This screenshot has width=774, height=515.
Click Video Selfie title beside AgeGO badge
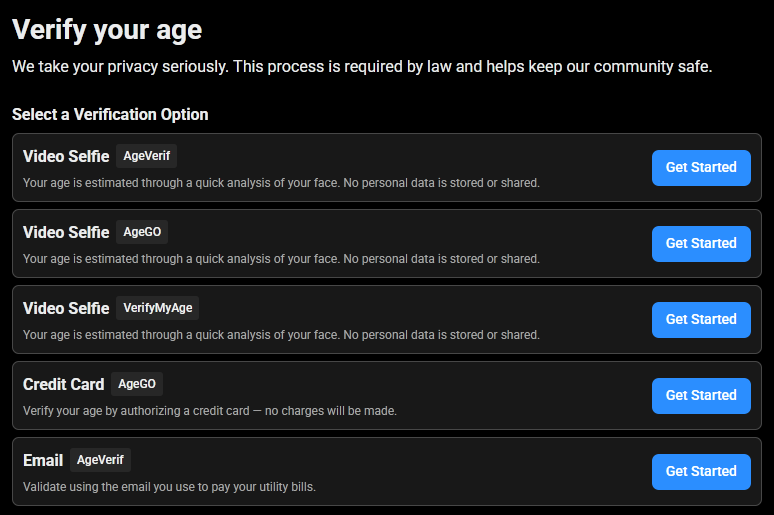66,232
